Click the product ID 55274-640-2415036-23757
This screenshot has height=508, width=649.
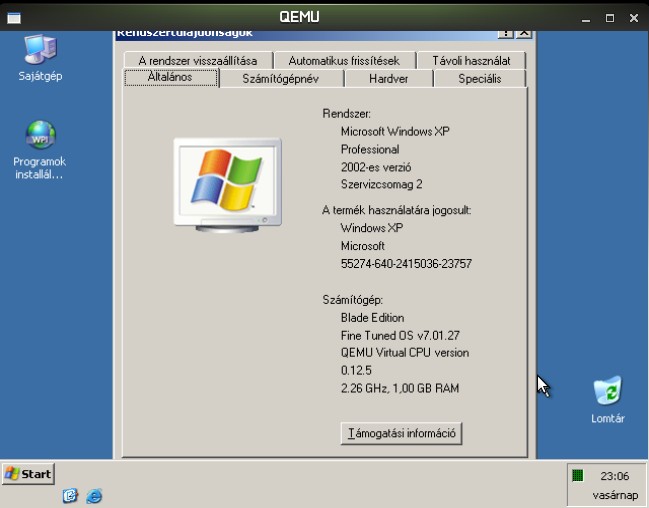[406, 264]
